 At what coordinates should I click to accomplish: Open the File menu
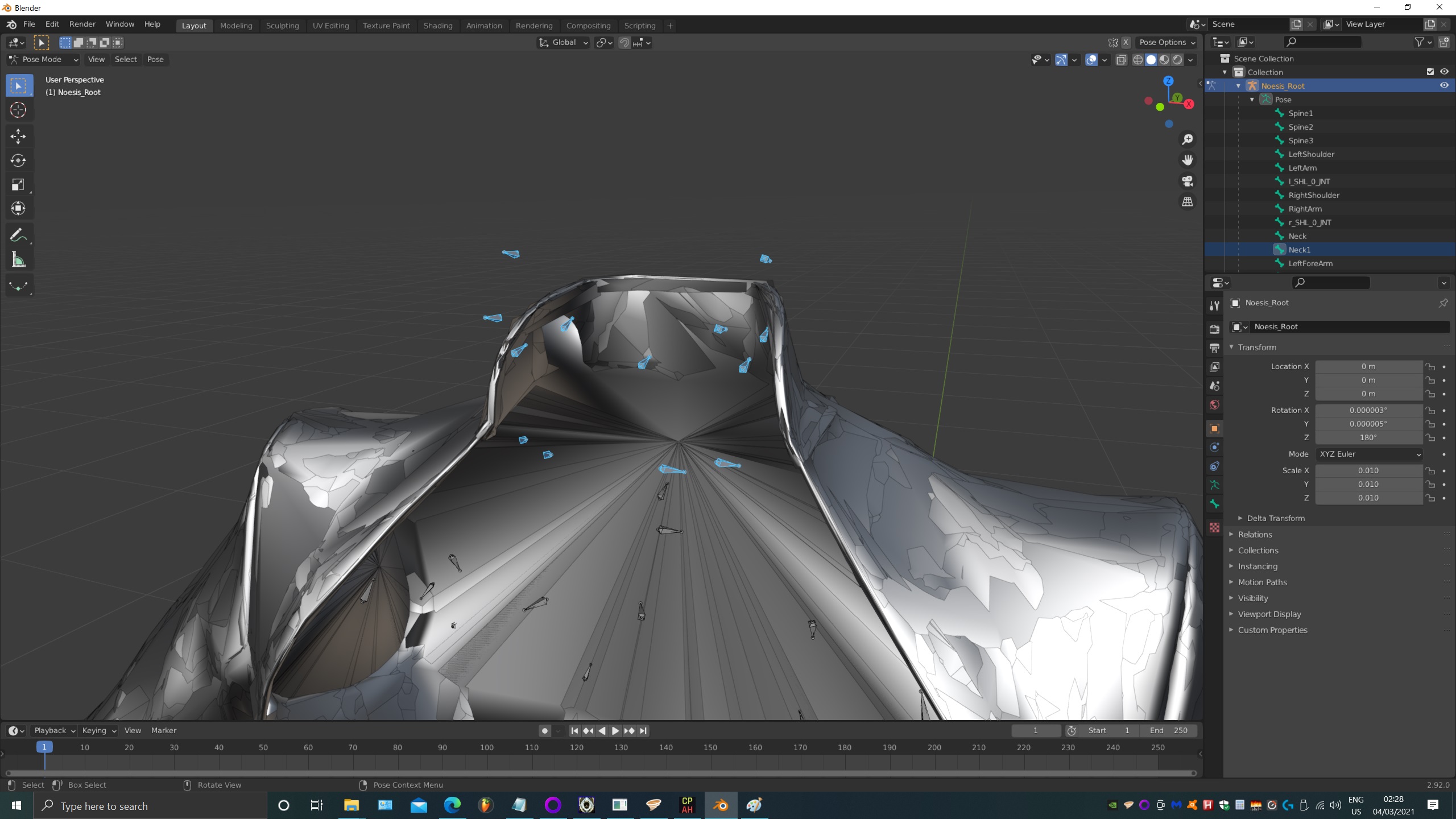[x=29, y=24]
